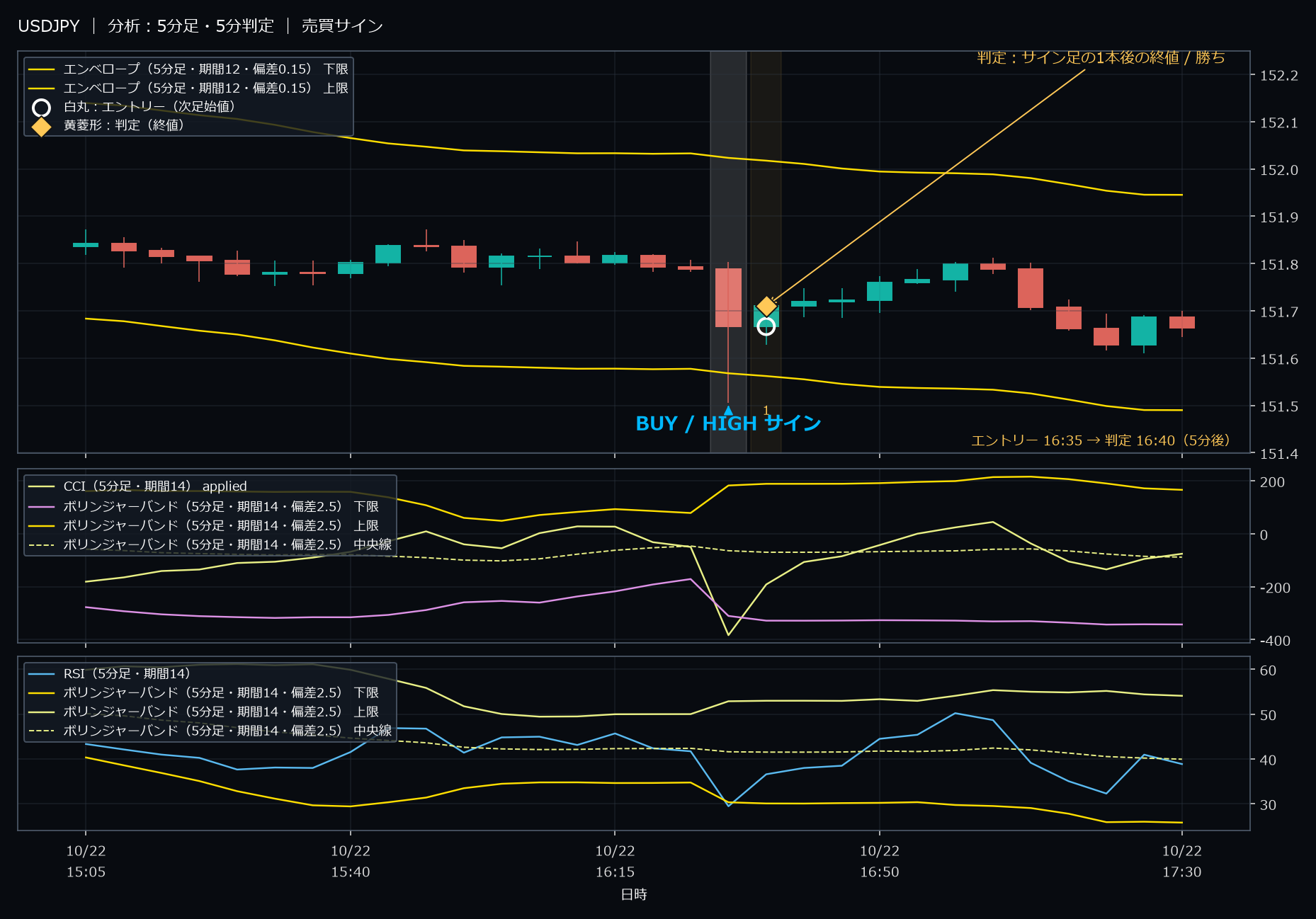The height and width of the screenshot is (919, 1316).
Task: Click the legend entry '黄菱形：判定（終値）'
Action: 109,125
